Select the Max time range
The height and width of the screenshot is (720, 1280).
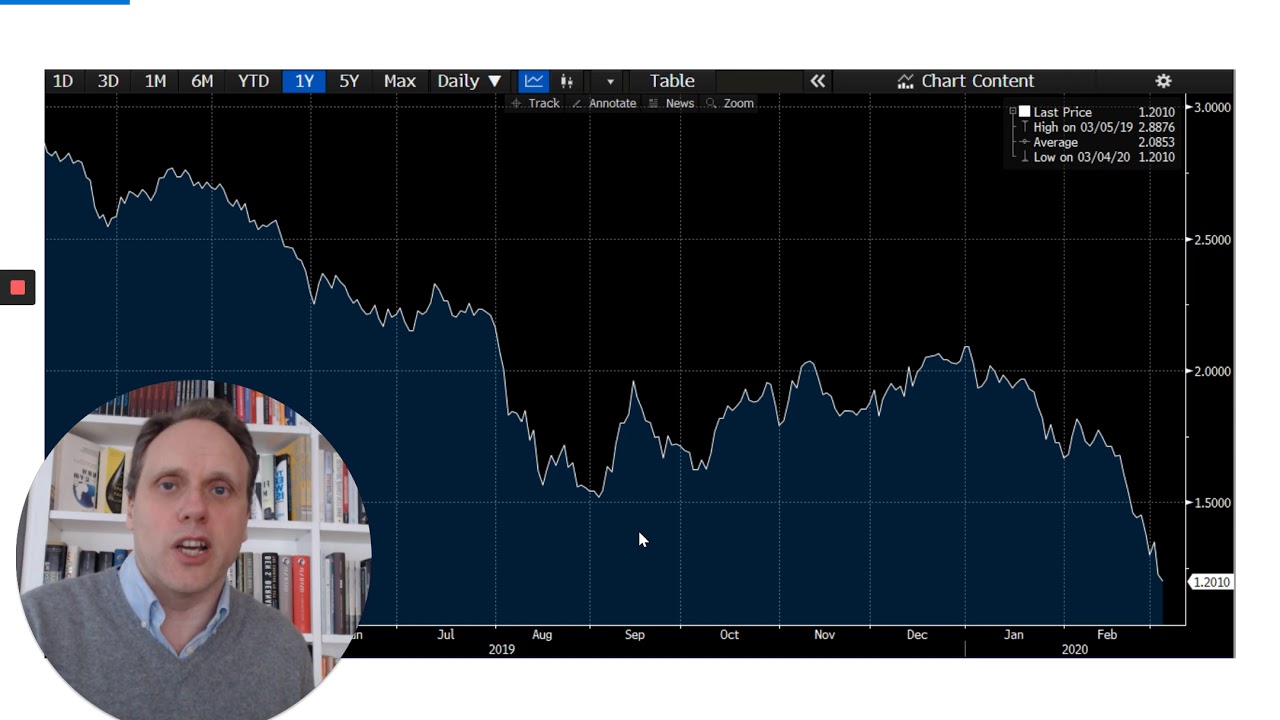[400, 81]
